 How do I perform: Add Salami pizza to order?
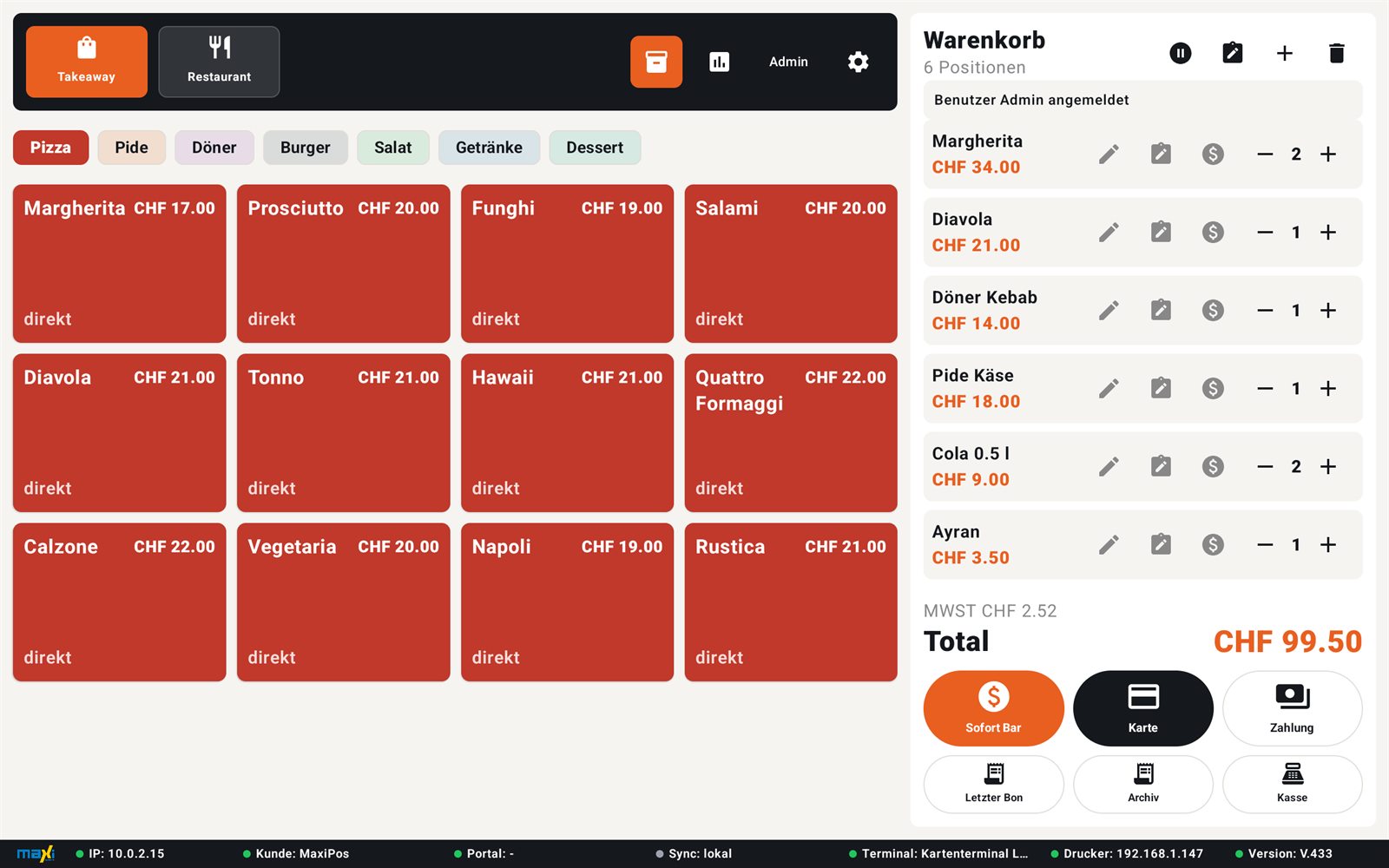(791, 263)
